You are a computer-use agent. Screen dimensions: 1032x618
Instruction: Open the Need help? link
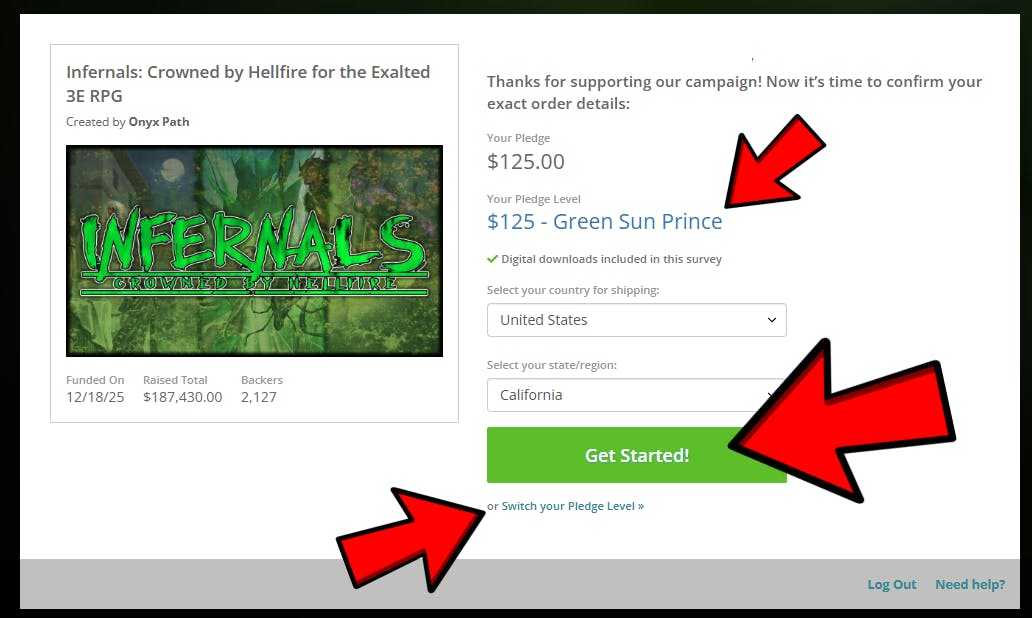click(x=970, y=584)
